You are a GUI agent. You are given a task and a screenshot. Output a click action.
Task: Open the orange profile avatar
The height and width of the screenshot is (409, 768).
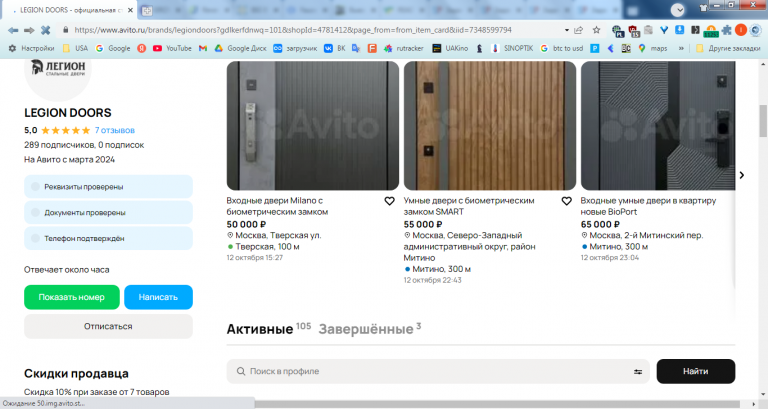click(741, 30)
